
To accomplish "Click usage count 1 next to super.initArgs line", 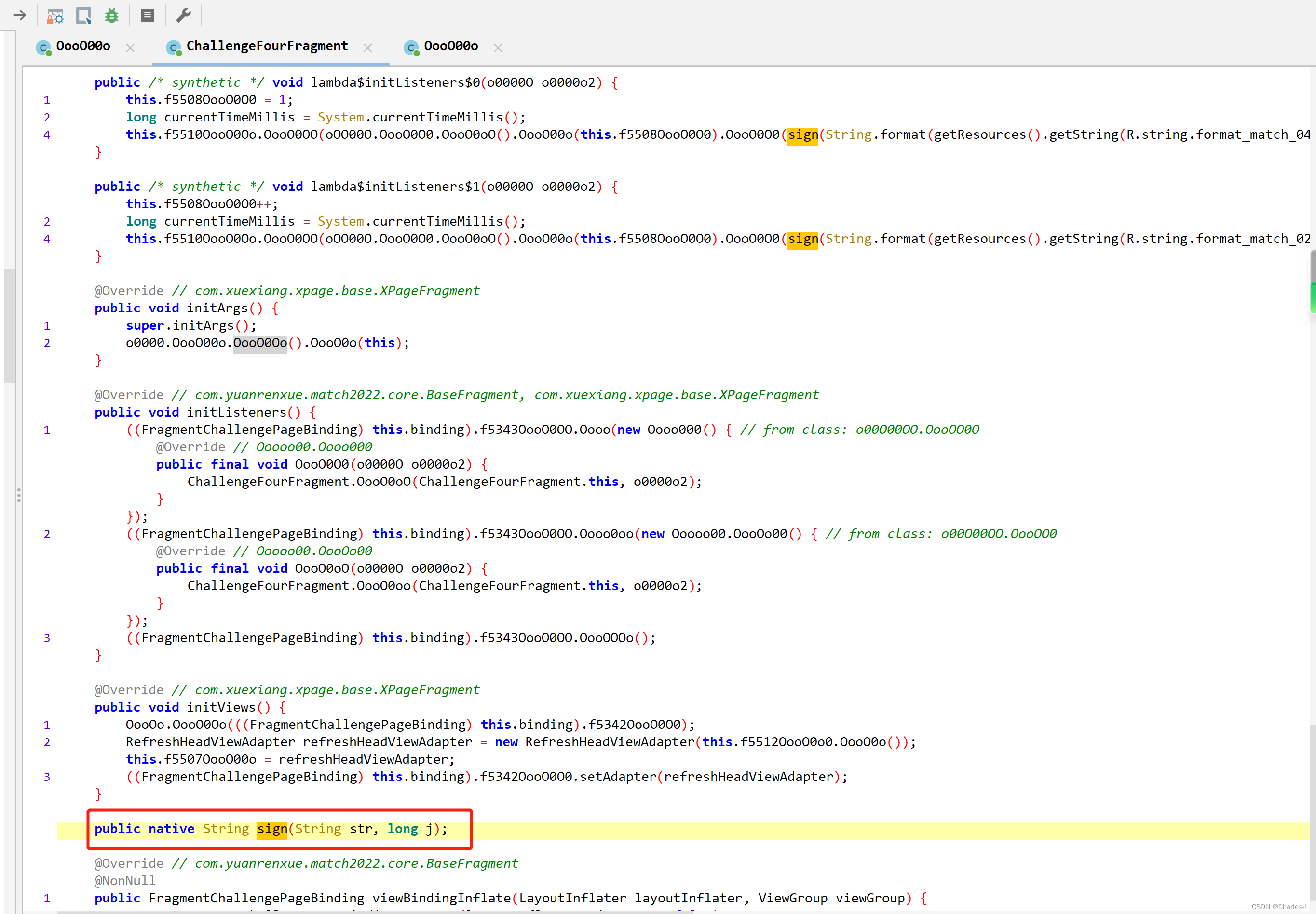I will (x=47, y=325).
